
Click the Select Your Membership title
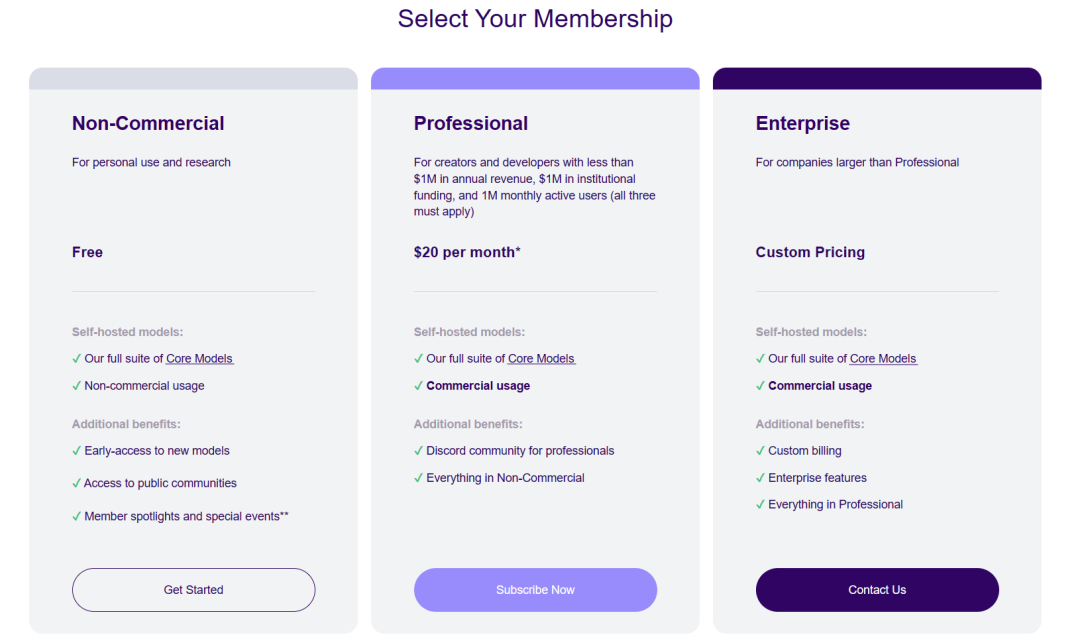[535, 19]
